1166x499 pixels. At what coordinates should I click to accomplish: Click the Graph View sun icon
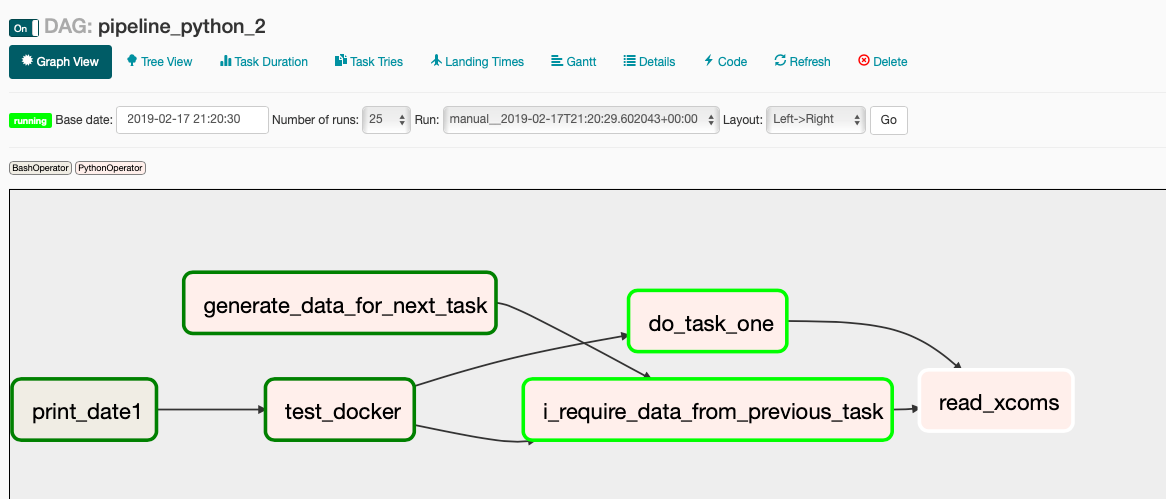28,61
